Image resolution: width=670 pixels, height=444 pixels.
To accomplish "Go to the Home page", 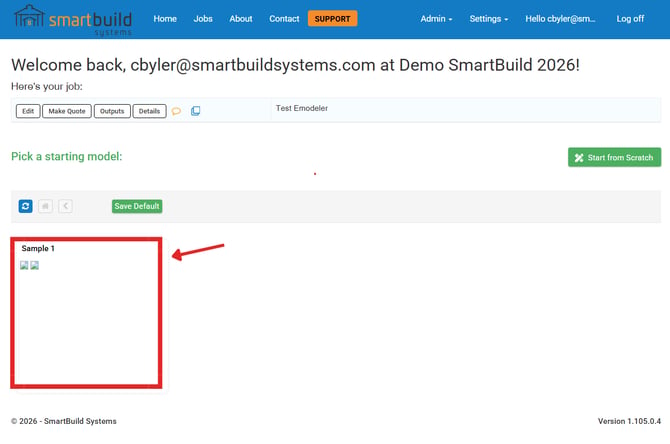I will pos(165,19).
